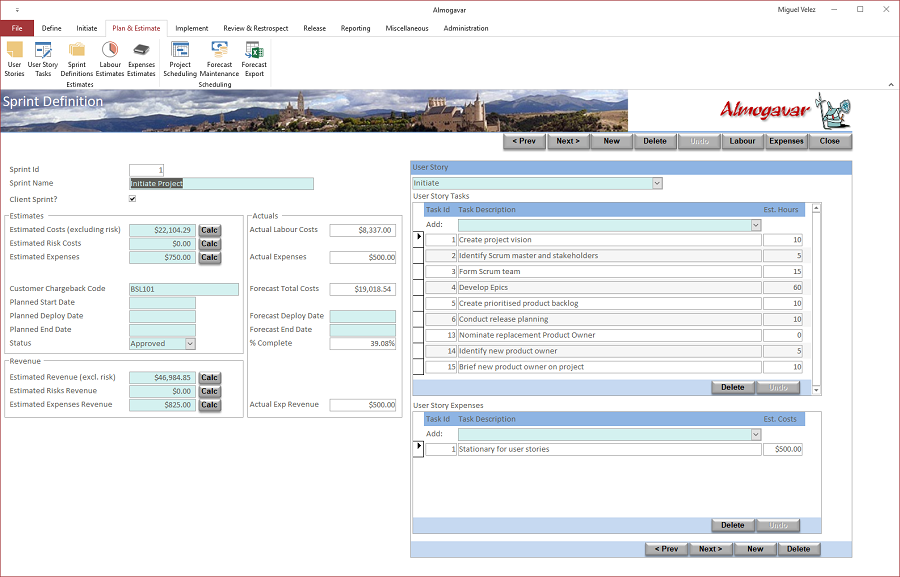The width and height of the screenshot is (900, 577).
Task: Go to next sprint with top Next button
Action: [x=568, y=141]
